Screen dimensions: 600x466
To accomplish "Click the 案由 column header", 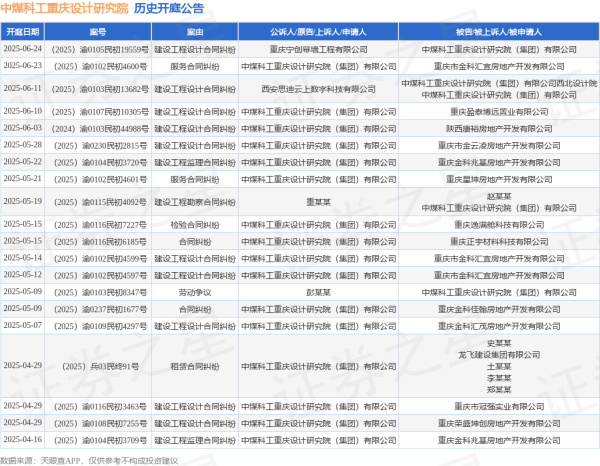I will click(x=195, y=32).
